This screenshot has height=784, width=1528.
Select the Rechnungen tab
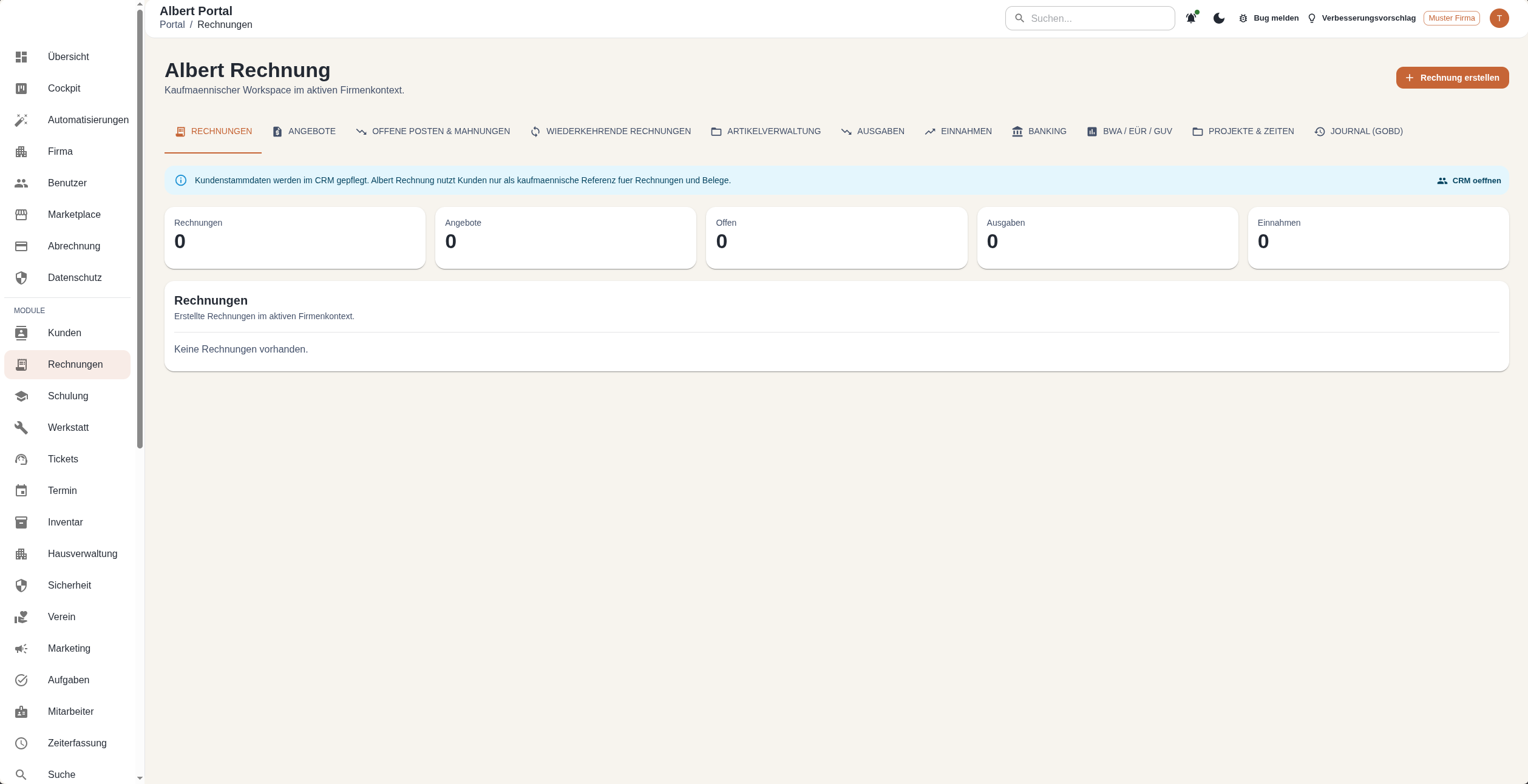[x=213, y=132]
